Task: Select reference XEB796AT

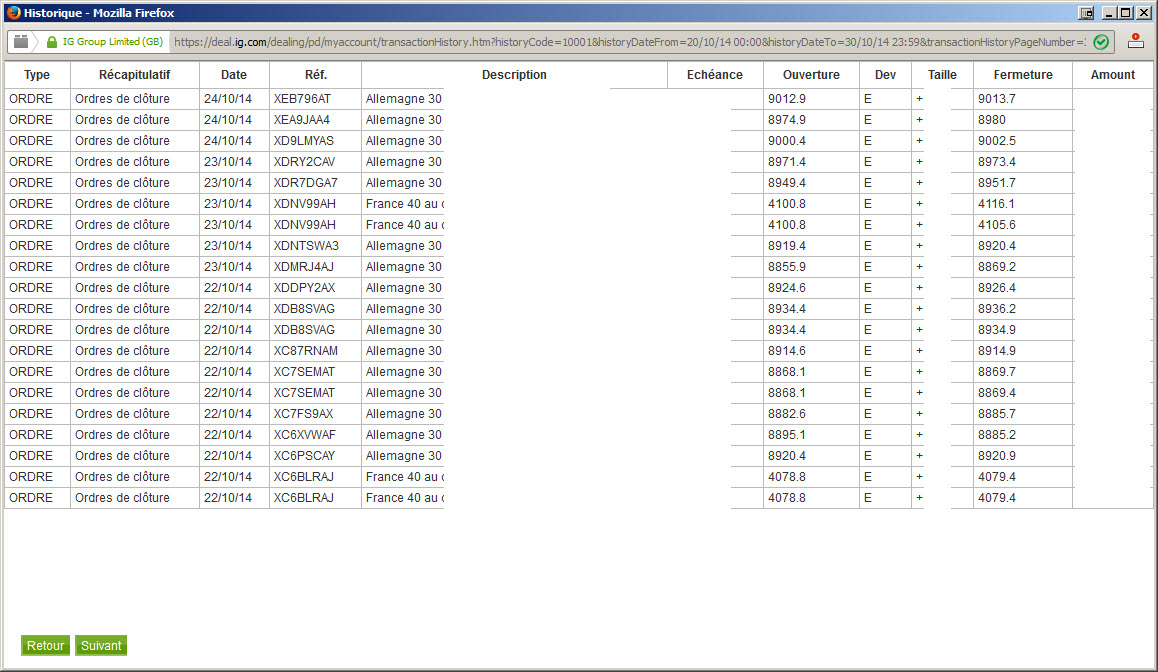Action: [302, 99]
